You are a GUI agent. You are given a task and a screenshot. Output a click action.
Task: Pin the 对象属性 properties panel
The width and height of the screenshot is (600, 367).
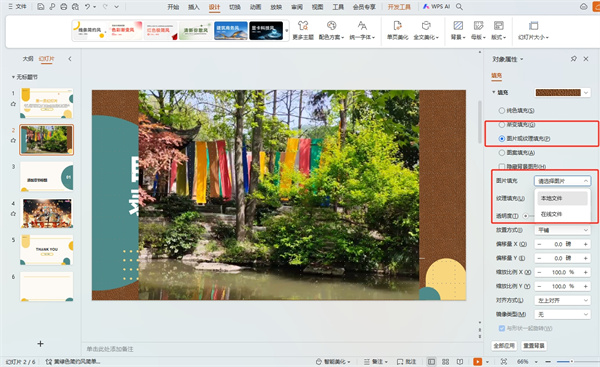573,59
